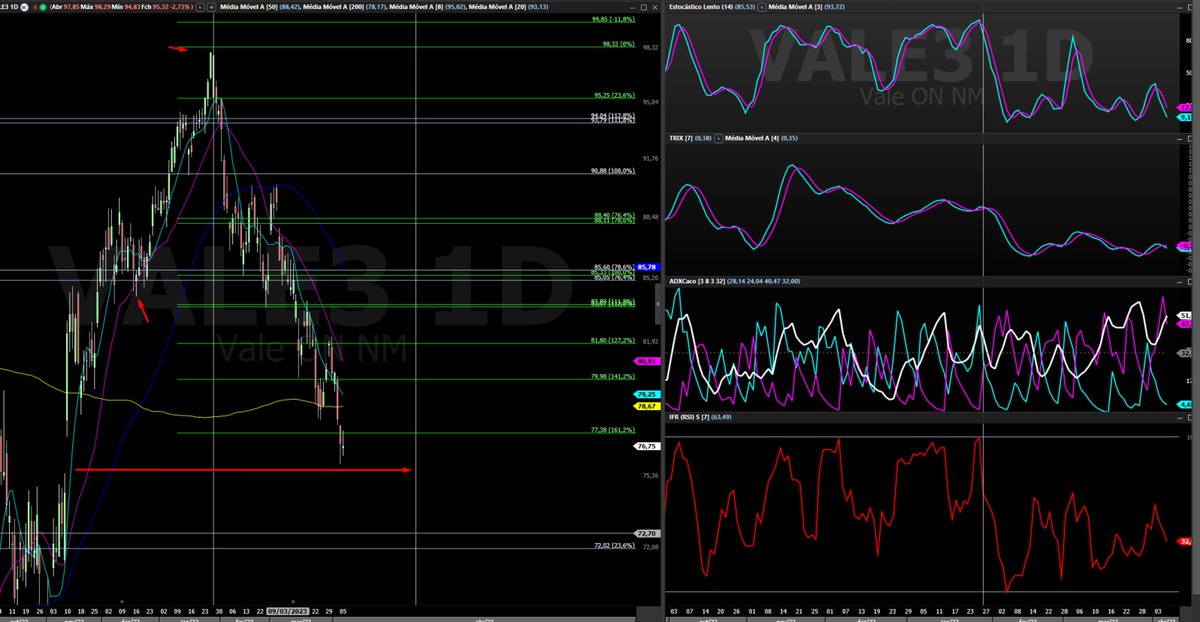The height and width of the screenshot is (622, 1200).
Task: Click the 'Média Móvel A [3]' label in Estocástico panel
Action: pos(796,6)
